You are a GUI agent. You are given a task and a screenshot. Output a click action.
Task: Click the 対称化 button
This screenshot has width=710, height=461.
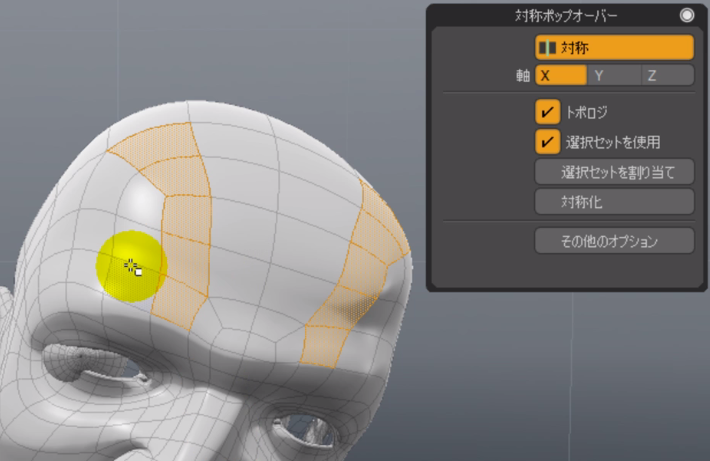click(x=614, y=202)
